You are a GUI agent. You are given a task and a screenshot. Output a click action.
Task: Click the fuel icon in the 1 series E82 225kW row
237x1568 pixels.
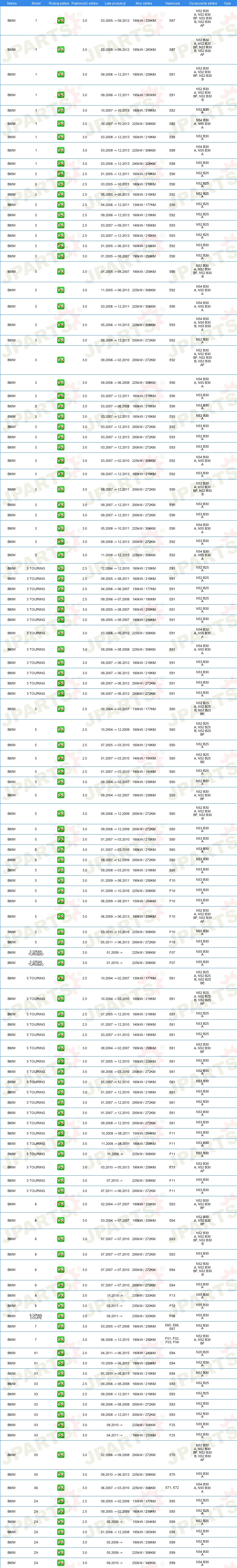click(61, 124)
